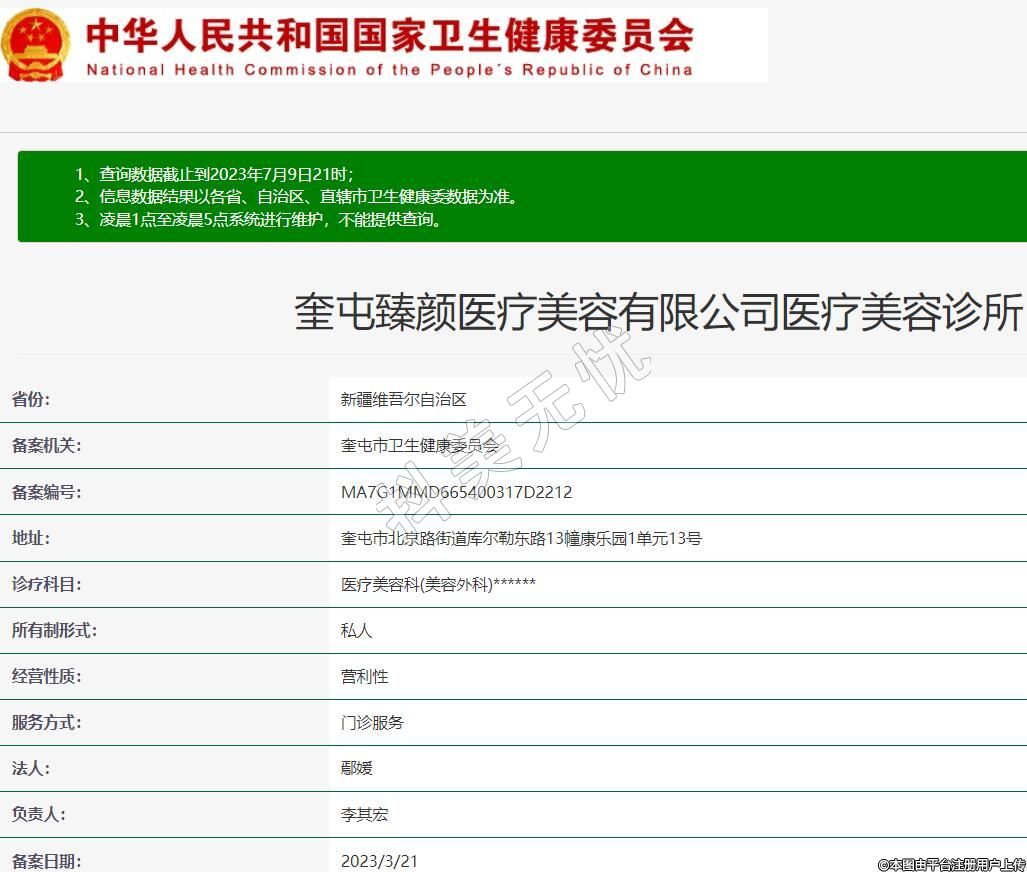Click the clinic name heading 奎屯臻颜医疗美容
1027x872 pixels.
tap(658, 312)
